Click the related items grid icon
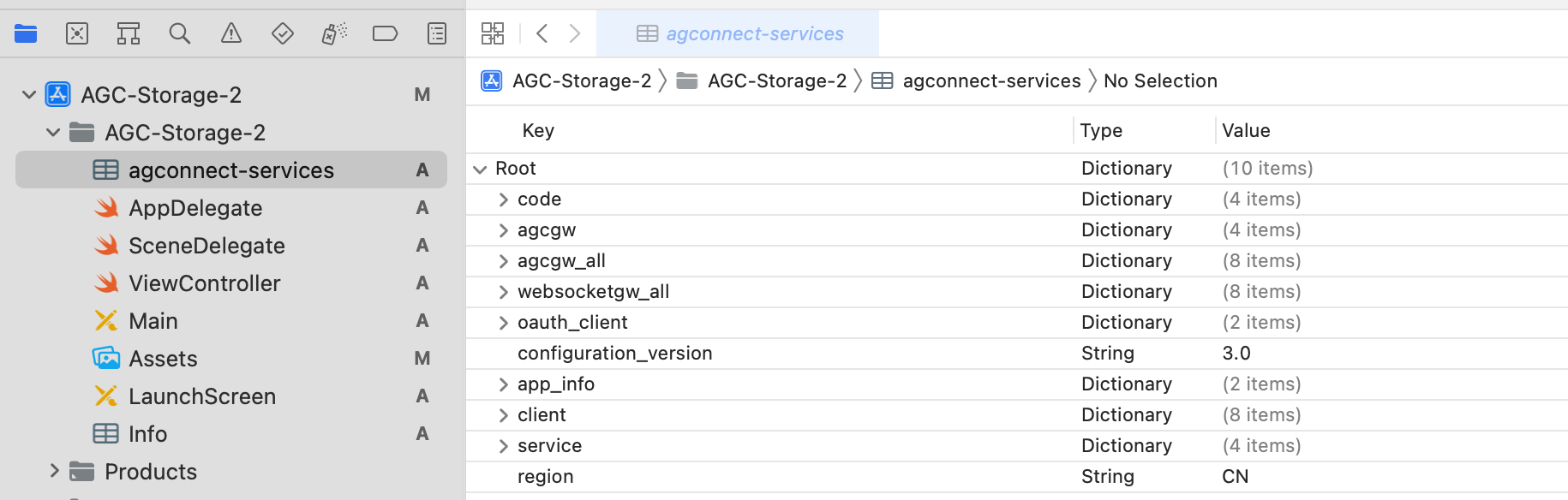 pyautogui.click(x=493, y=33)
